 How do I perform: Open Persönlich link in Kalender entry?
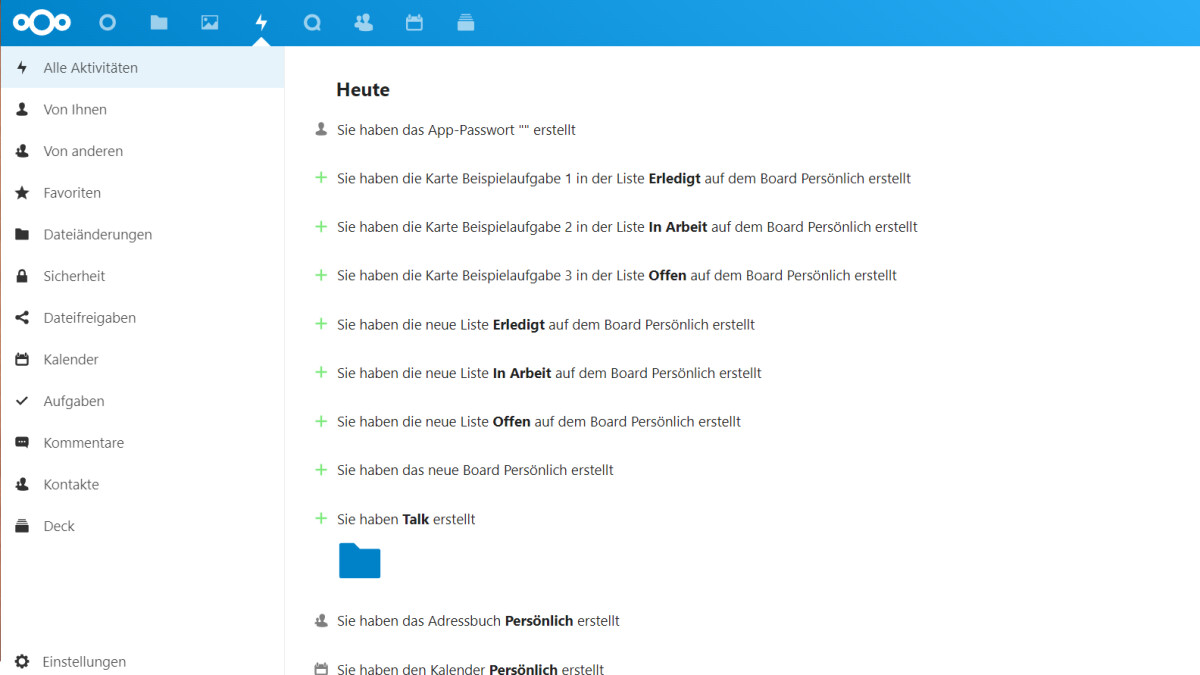click(523, 669)
